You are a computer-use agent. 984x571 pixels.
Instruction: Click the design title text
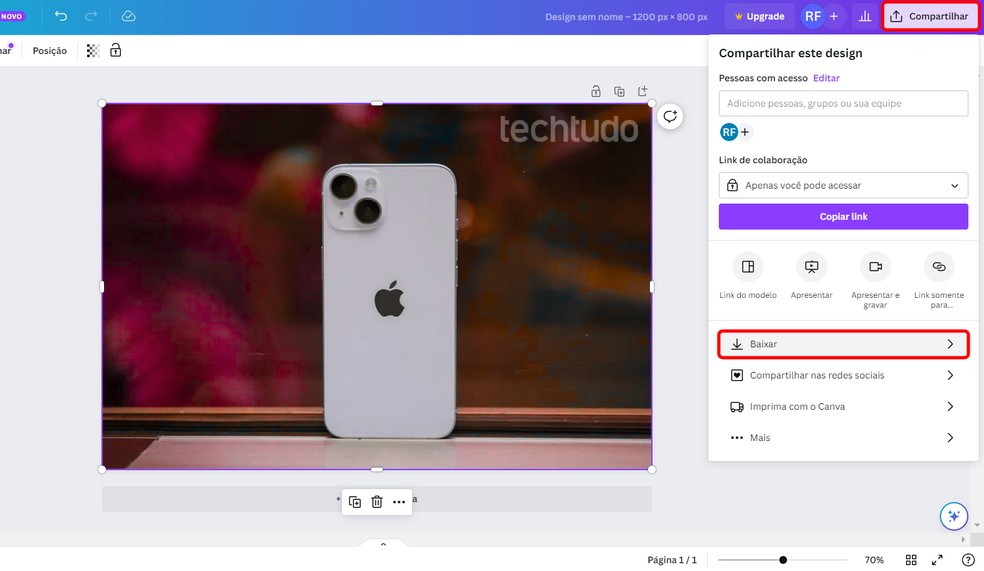click(626, 17)
